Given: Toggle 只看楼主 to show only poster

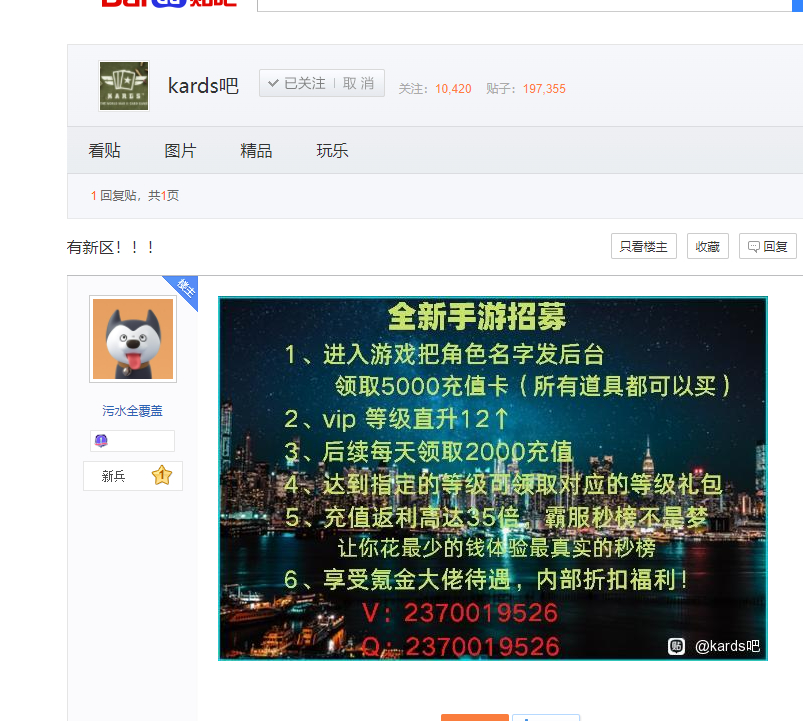Looking at the screenshot, I should 644,246.
